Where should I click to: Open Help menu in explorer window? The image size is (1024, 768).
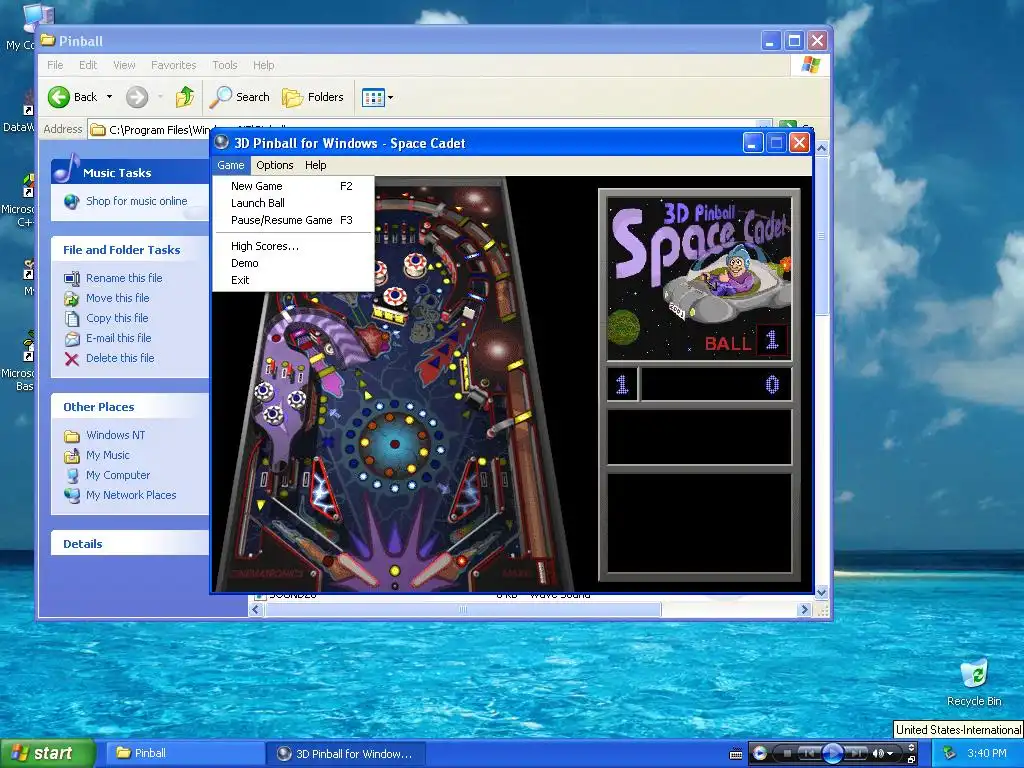(263, 65)
